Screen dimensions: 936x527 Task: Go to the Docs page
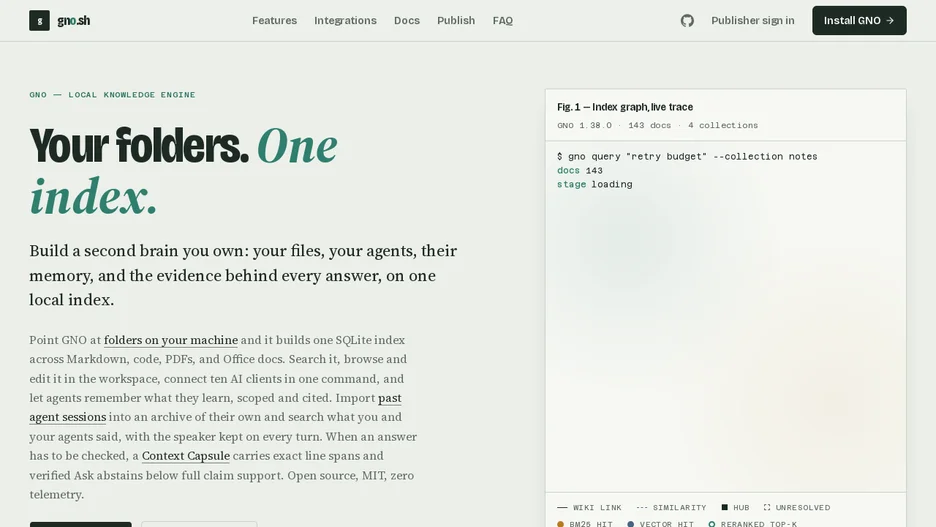[x=407, y=20]
